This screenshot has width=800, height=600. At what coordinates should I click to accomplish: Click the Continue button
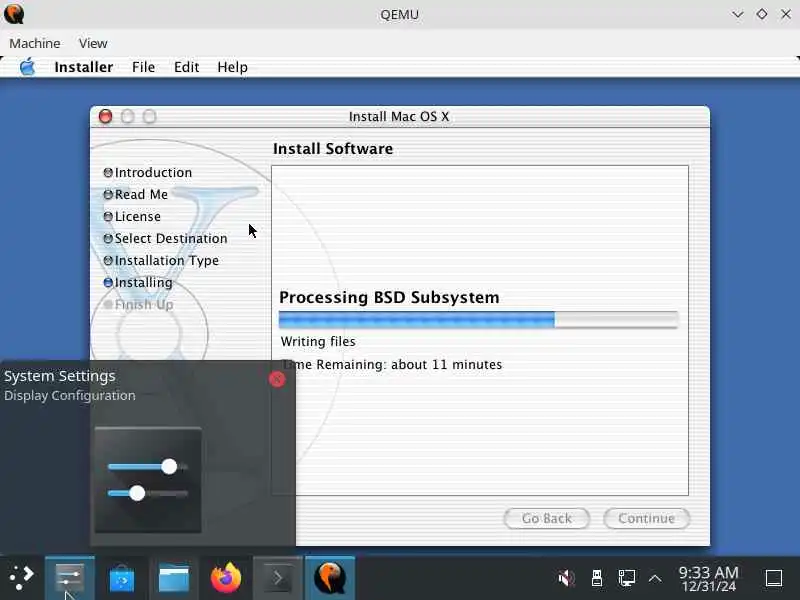pos(646,518)
